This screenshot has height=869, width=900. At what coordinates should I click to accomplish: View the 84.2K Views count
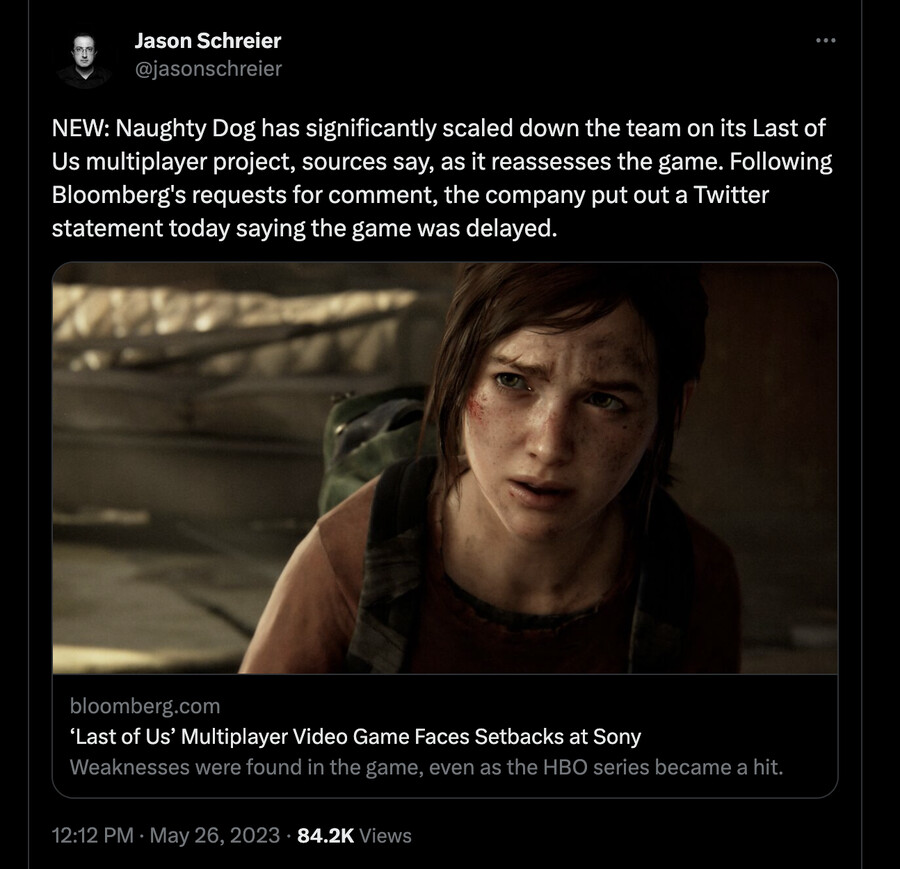point(354,836)
